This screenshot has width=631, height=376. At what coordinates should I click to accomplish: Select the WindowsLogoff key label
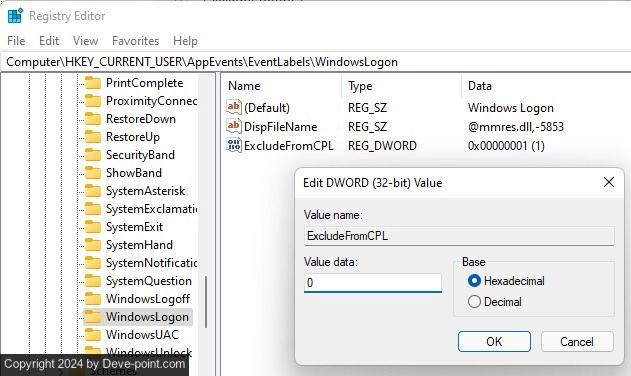[148, 299]
